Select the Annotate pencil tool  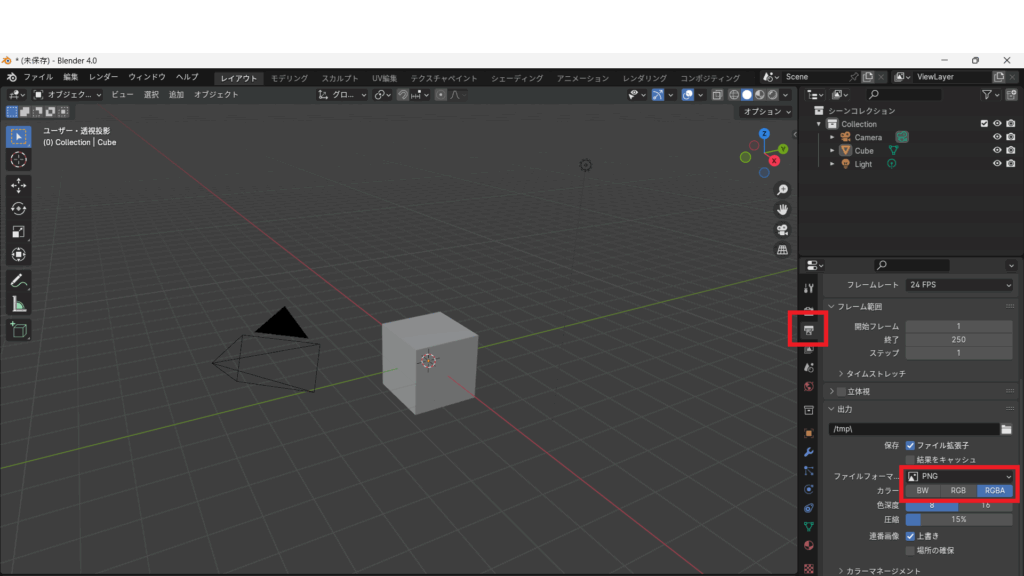18,281
